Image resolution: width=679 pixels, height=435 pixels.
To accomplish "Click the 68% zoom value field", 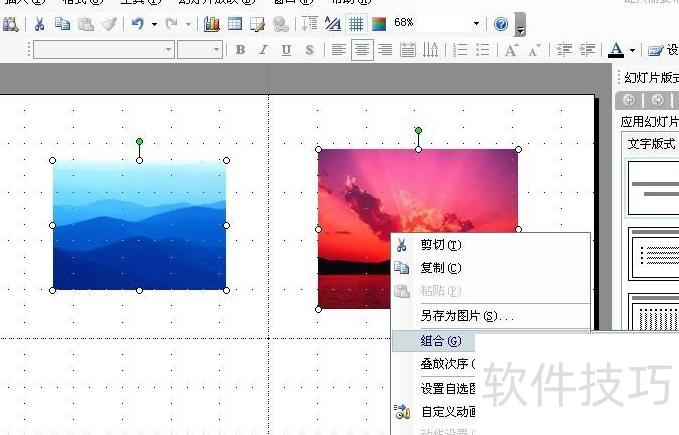I will (x=431, y=23).
